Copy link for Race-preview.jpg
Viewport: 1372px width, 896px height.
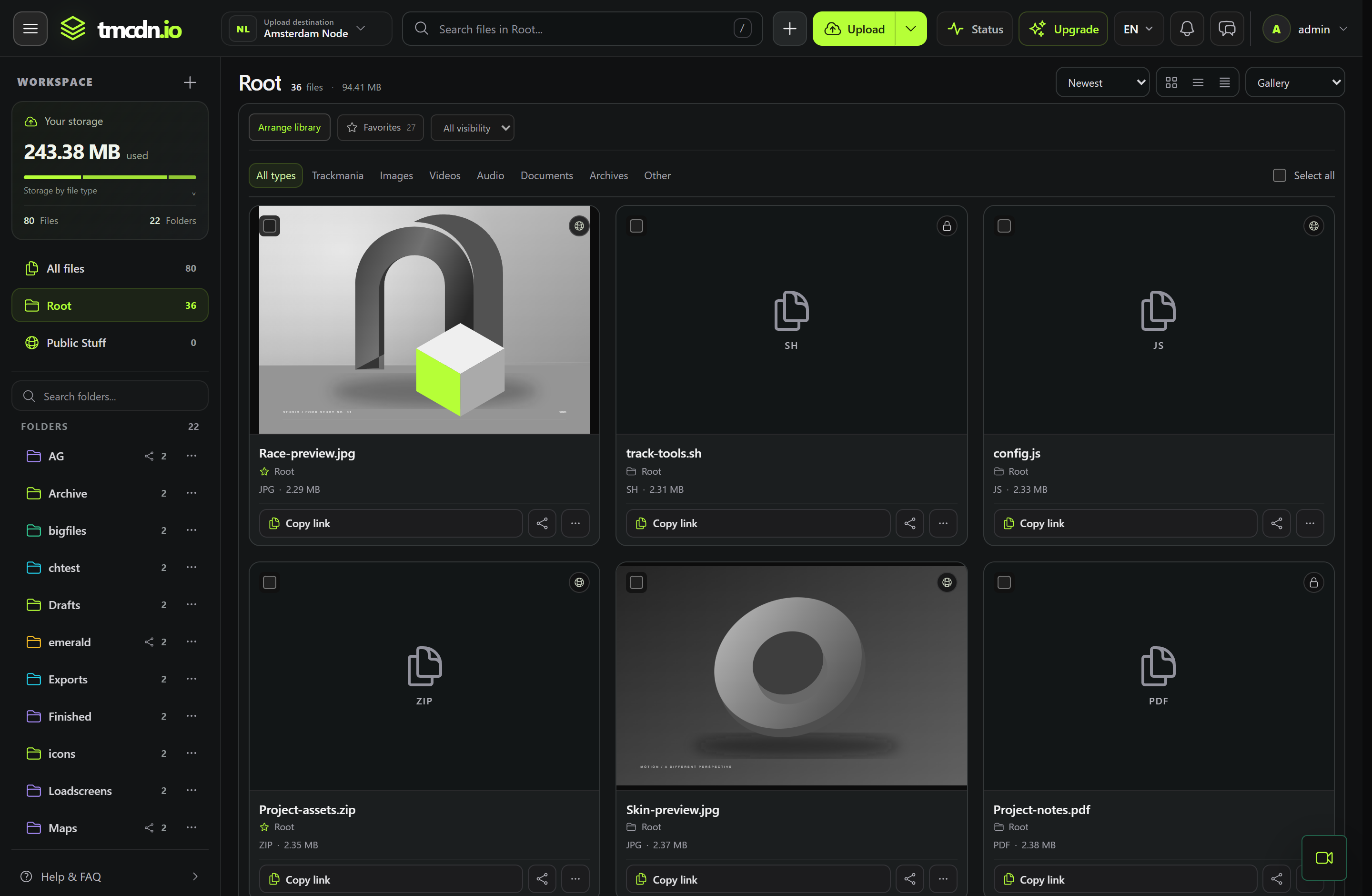point(391,523)
